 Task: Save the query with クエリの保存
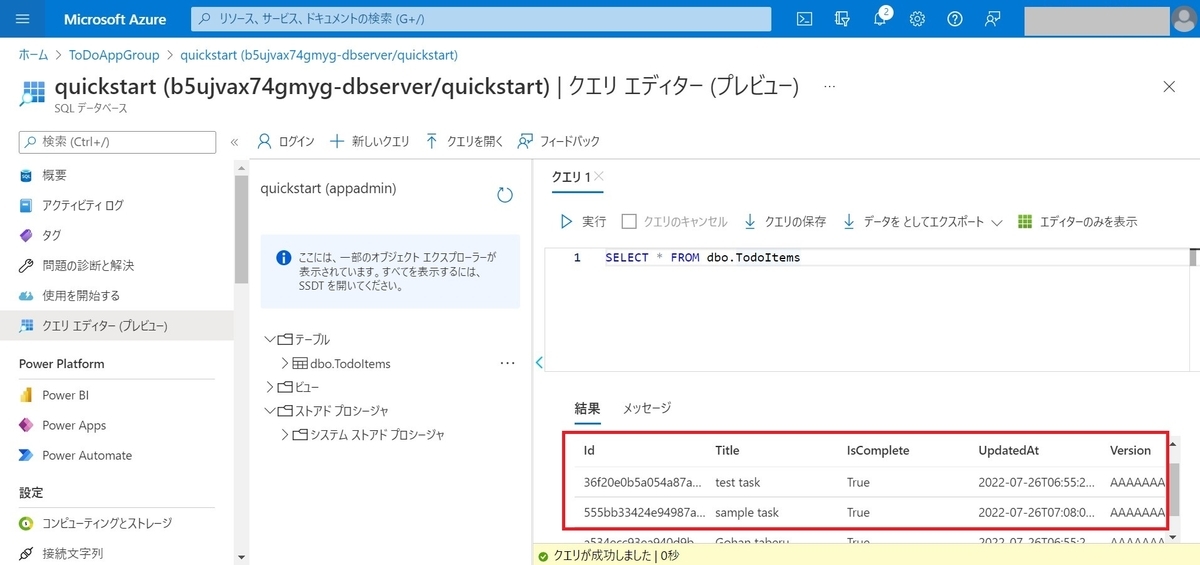[785, 221]
